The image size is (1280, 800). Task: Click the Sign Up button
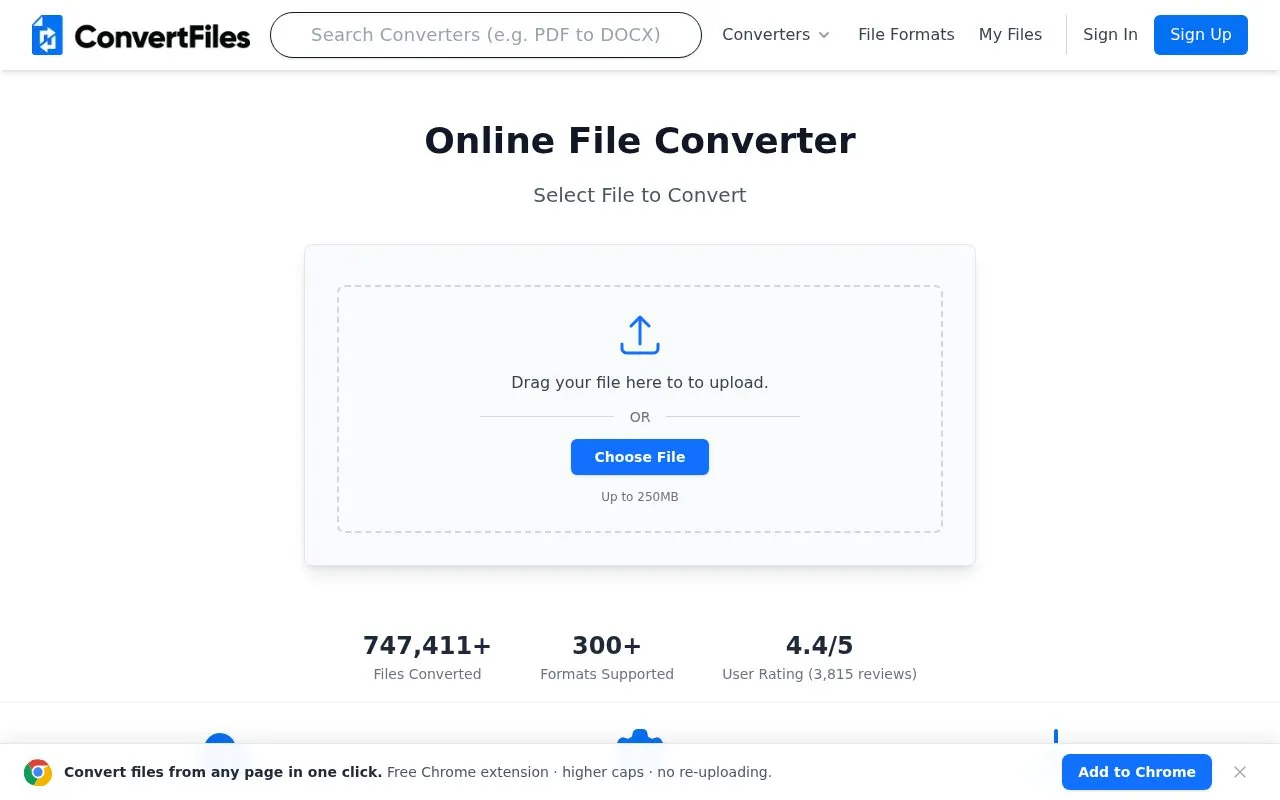point(1201,35)
